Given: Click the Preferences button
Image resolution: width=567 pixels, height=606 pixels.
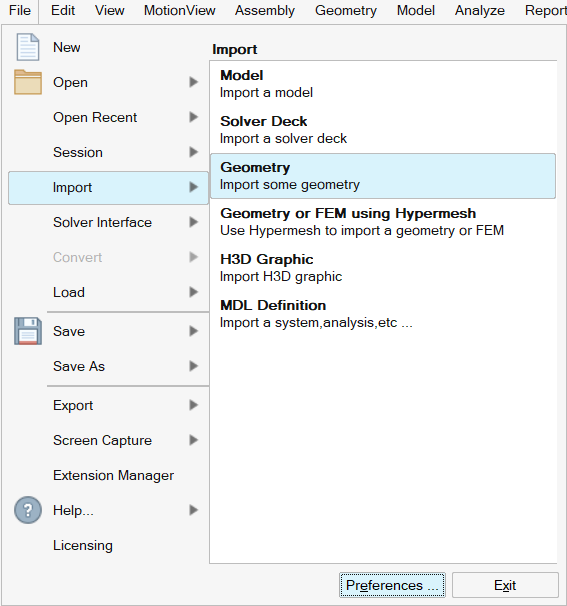Looking at the screenshot, I should coord(392,585).
